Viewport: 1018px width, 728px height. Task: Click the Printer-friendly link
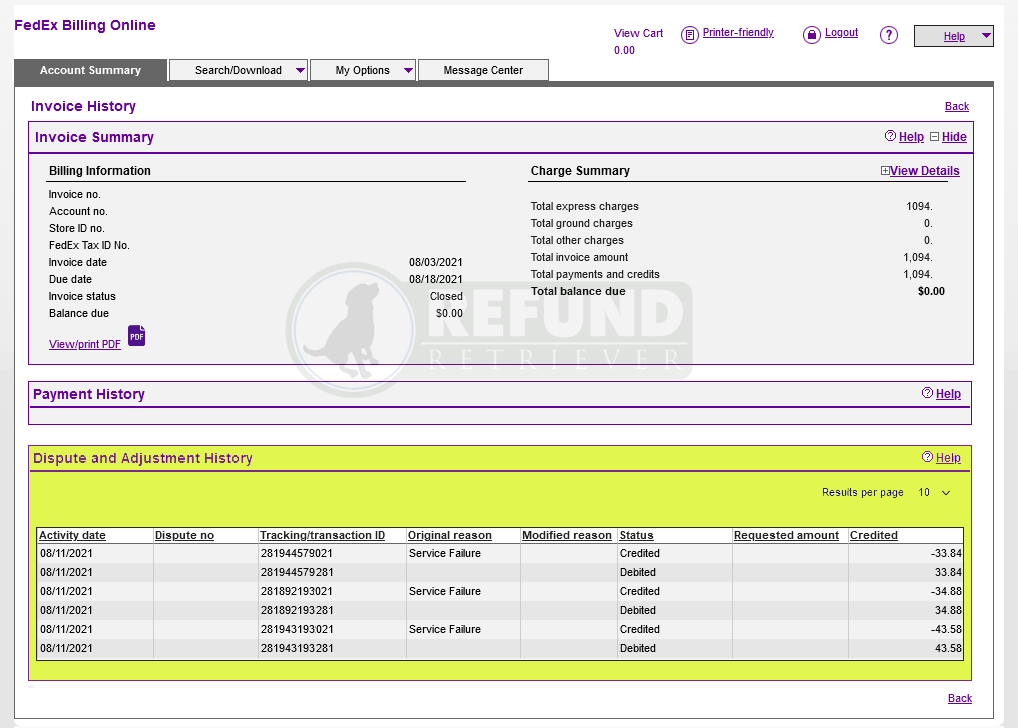738,32
